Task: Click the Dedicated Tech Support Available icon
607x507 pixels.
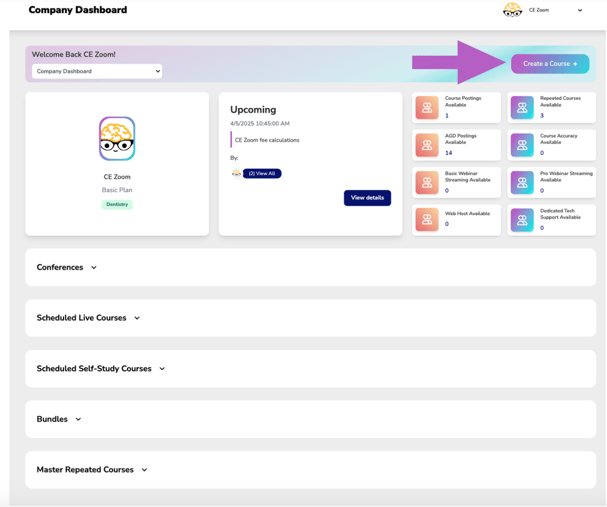Action: point(522,219)
